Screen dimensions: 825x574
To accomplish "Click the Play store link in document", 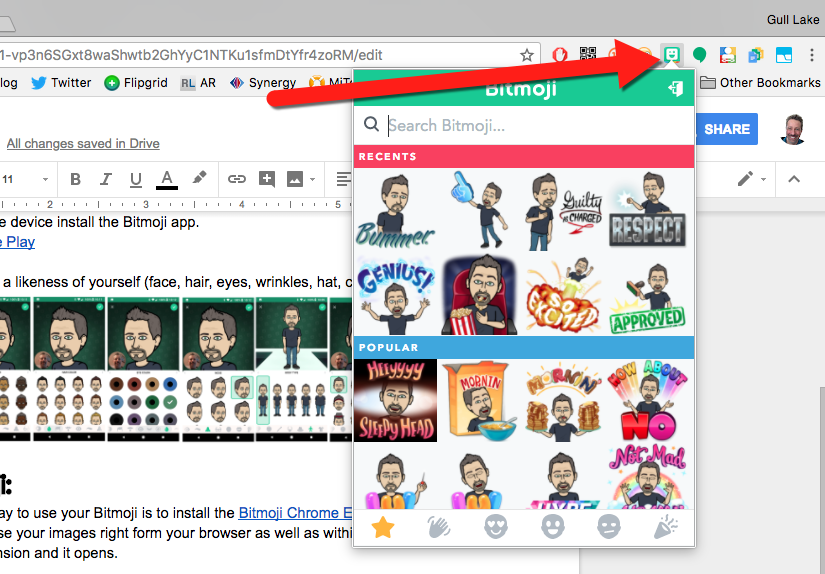I will [x=17, y=242].
